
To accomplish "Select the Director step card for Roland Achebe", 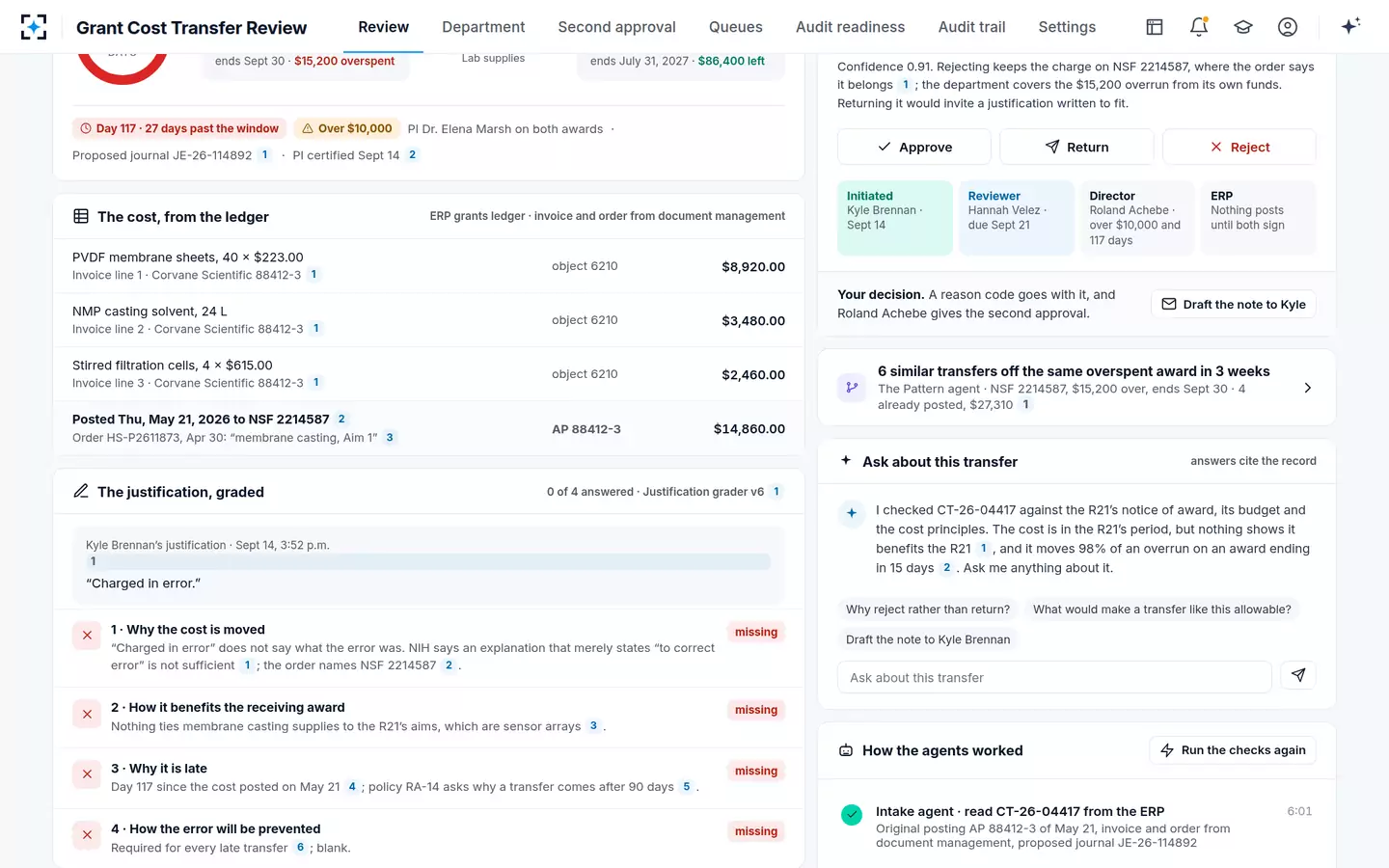I will click(1138, 218).
